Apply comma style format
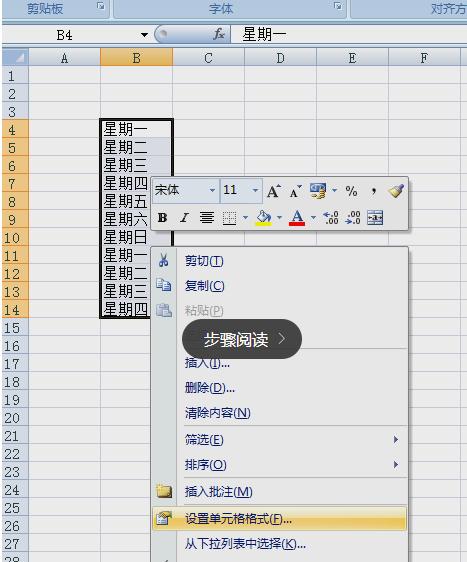 373,191
